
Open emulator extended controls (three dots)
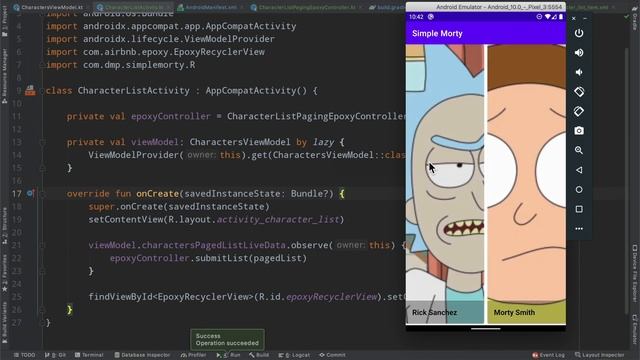[579, 229]
